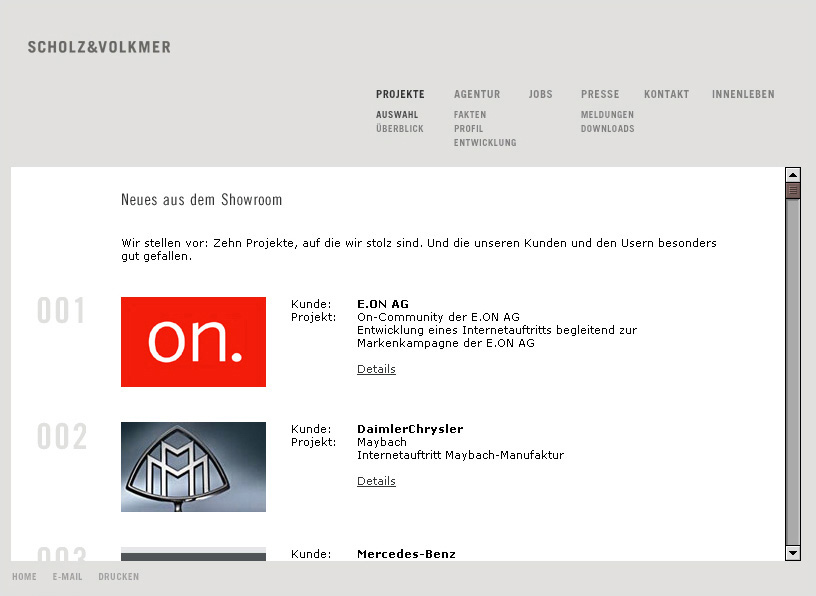Open Details for the DaimlerChrysler Maybach project
816x596 pixels.
click(x=376, y=481)
